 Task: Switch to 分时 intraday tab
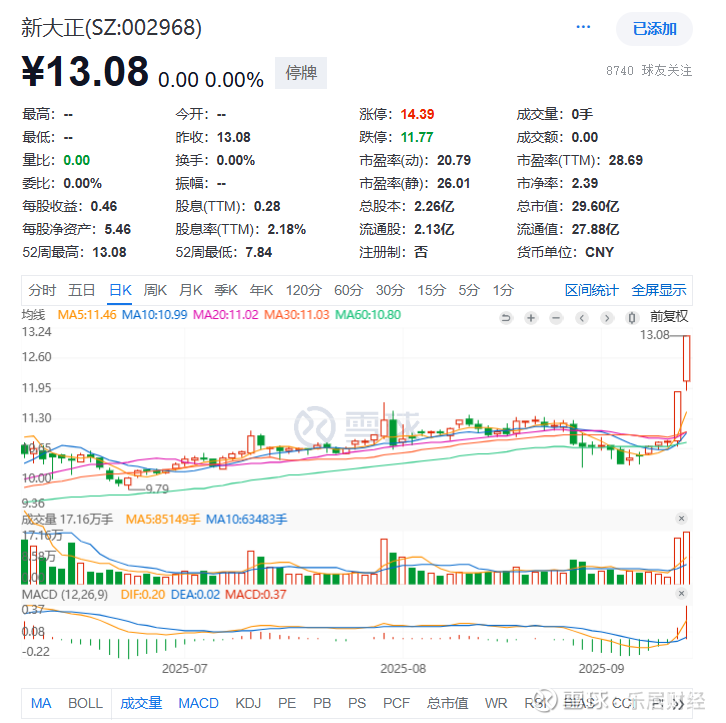point(42,290)
